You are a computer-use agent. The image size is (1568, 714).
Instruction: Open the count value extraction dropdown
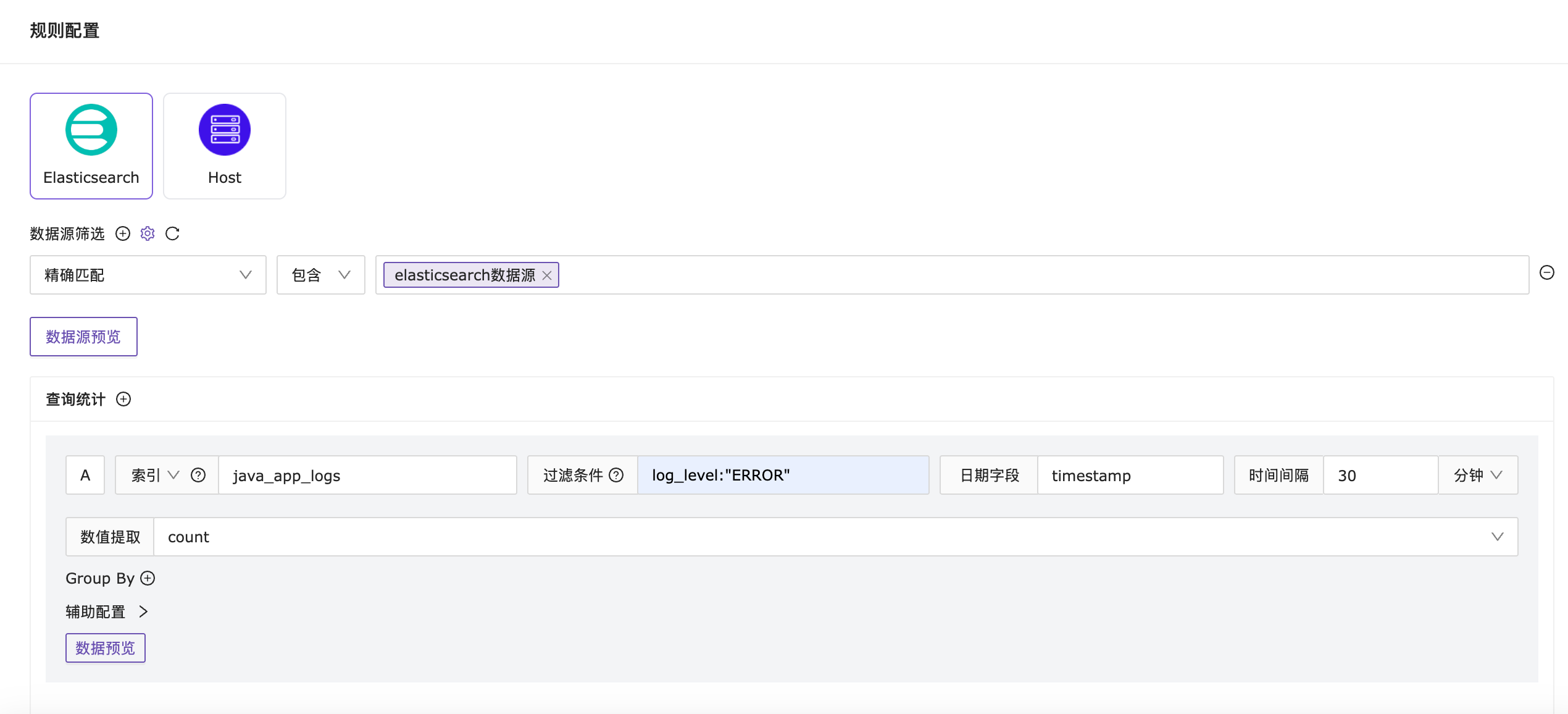tap(835, 537)
